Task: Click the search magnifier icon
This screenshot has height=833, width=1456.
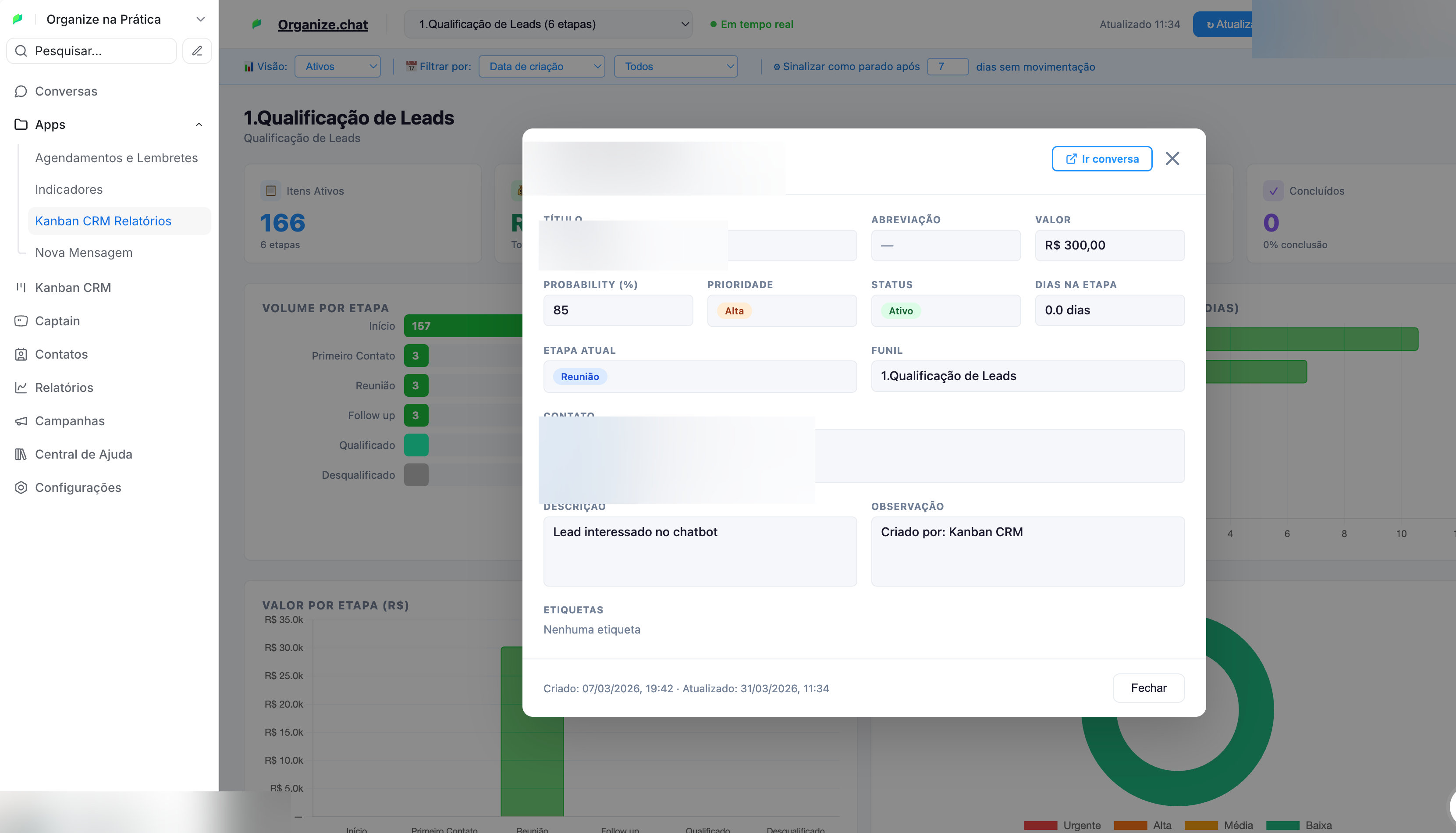Action: (21, 51)
